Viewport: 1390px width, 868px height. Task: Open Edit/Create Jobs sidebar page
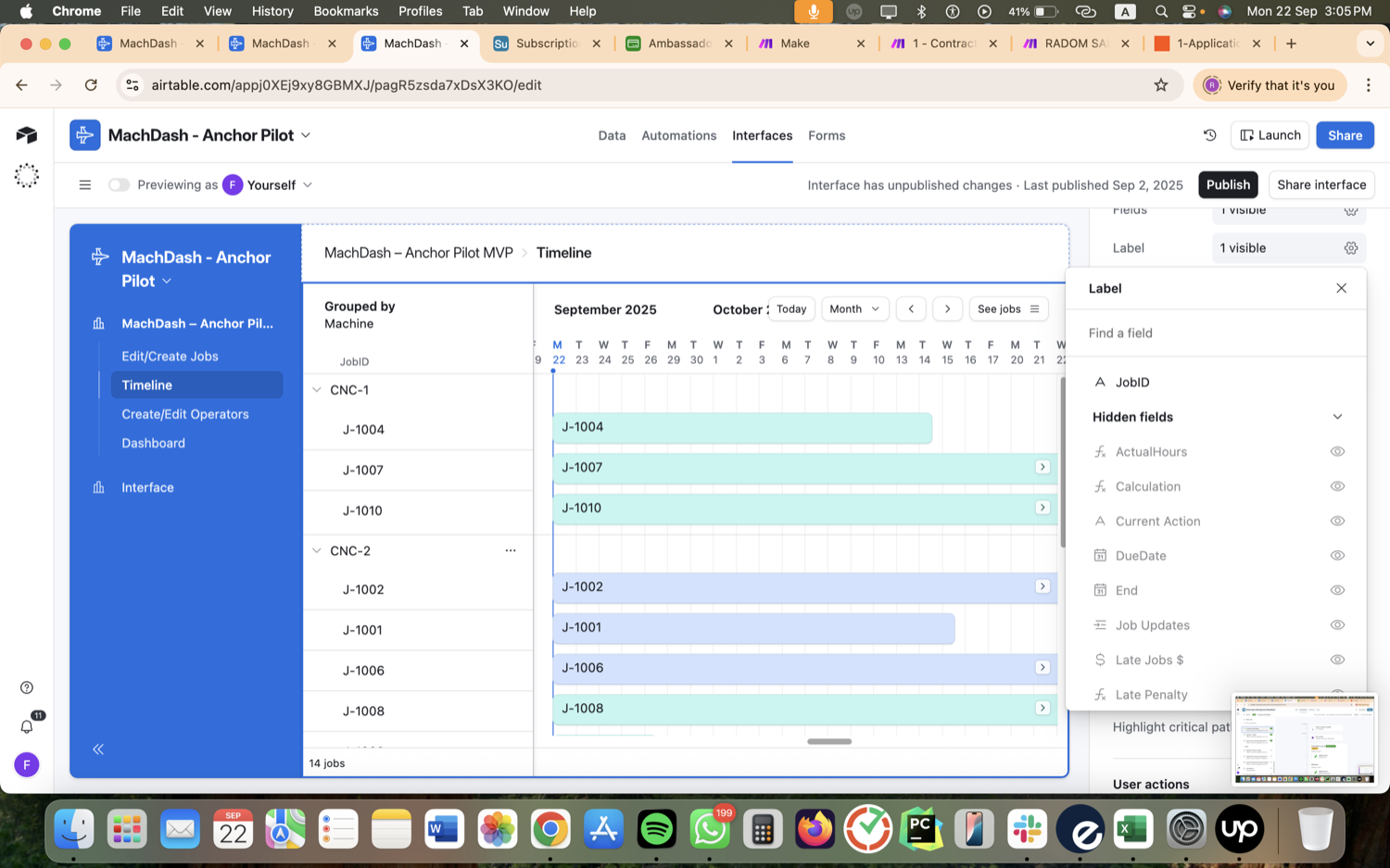pyautogui.click(x=170, y=357)
